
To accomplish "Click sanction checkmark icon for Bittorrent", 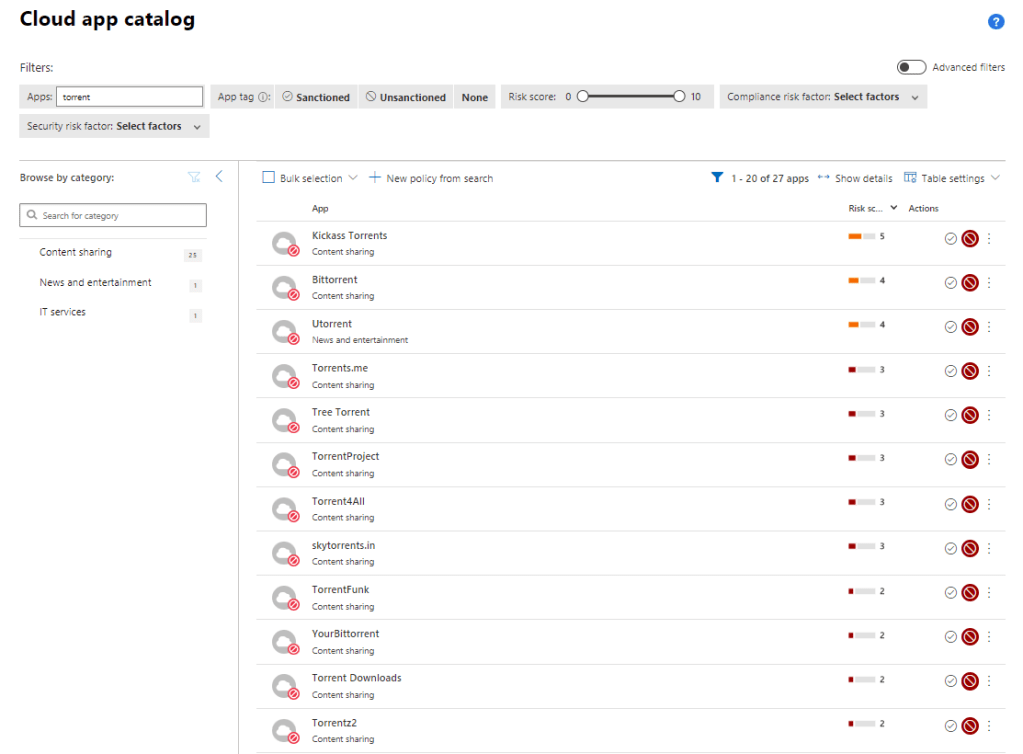I will [x=951, y=282].
